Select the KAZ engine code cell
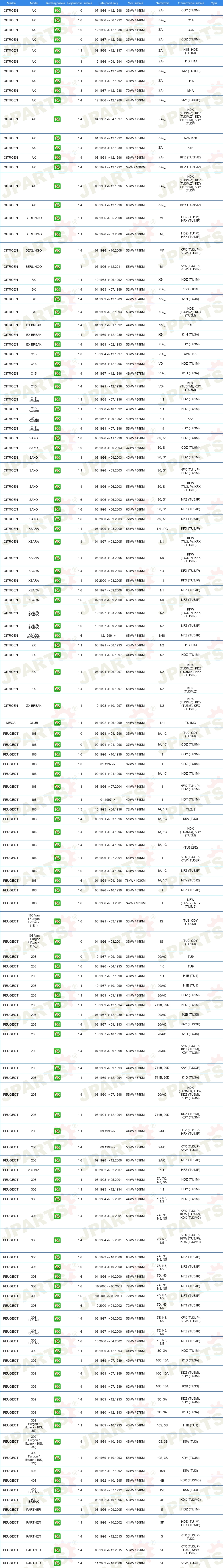Viewport: 223px width, 1568px height. pos(191,419)
